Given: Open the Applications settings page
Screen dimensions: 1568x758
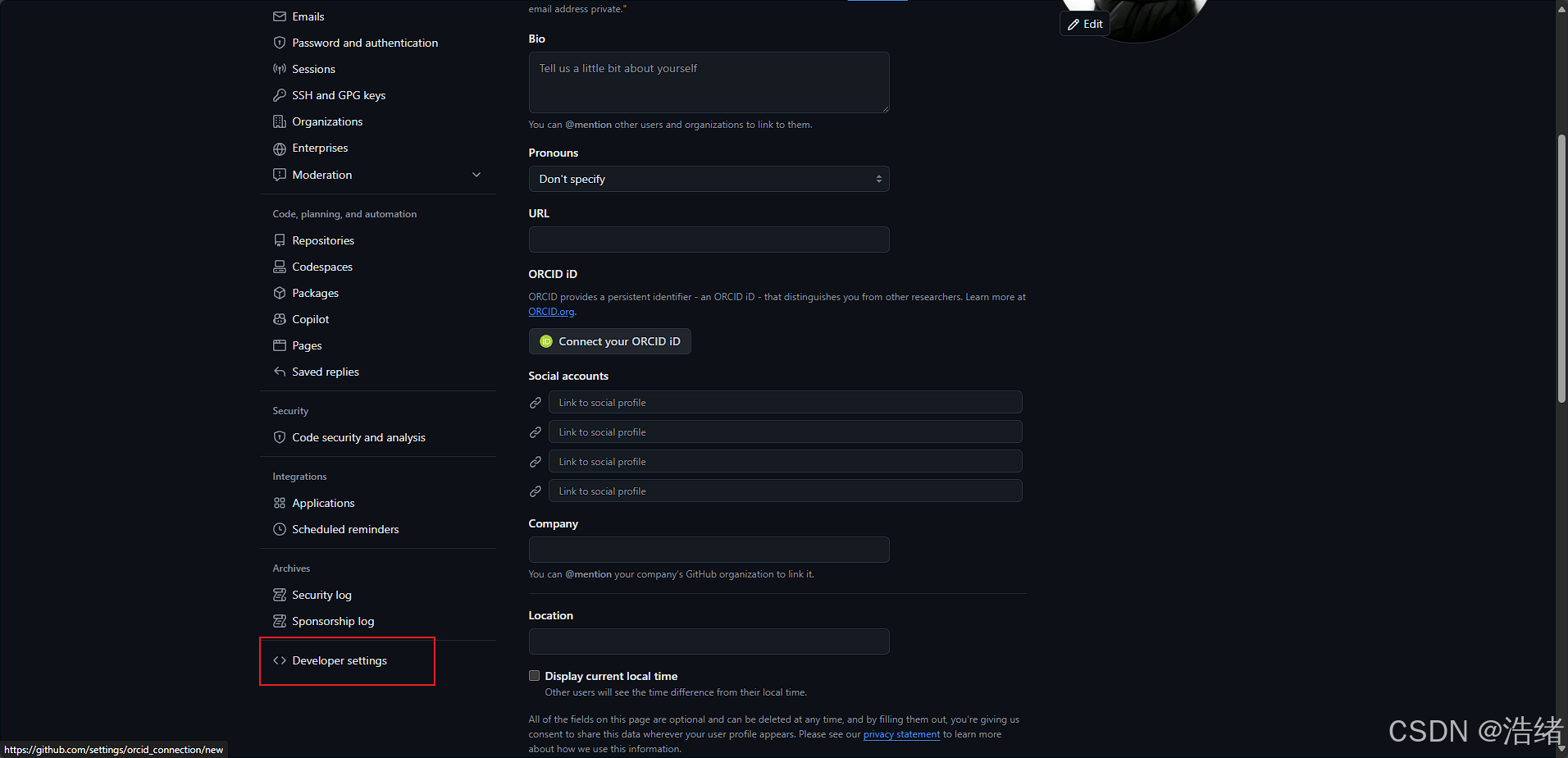Looking at the screenshot, I should tap(323, 503).
